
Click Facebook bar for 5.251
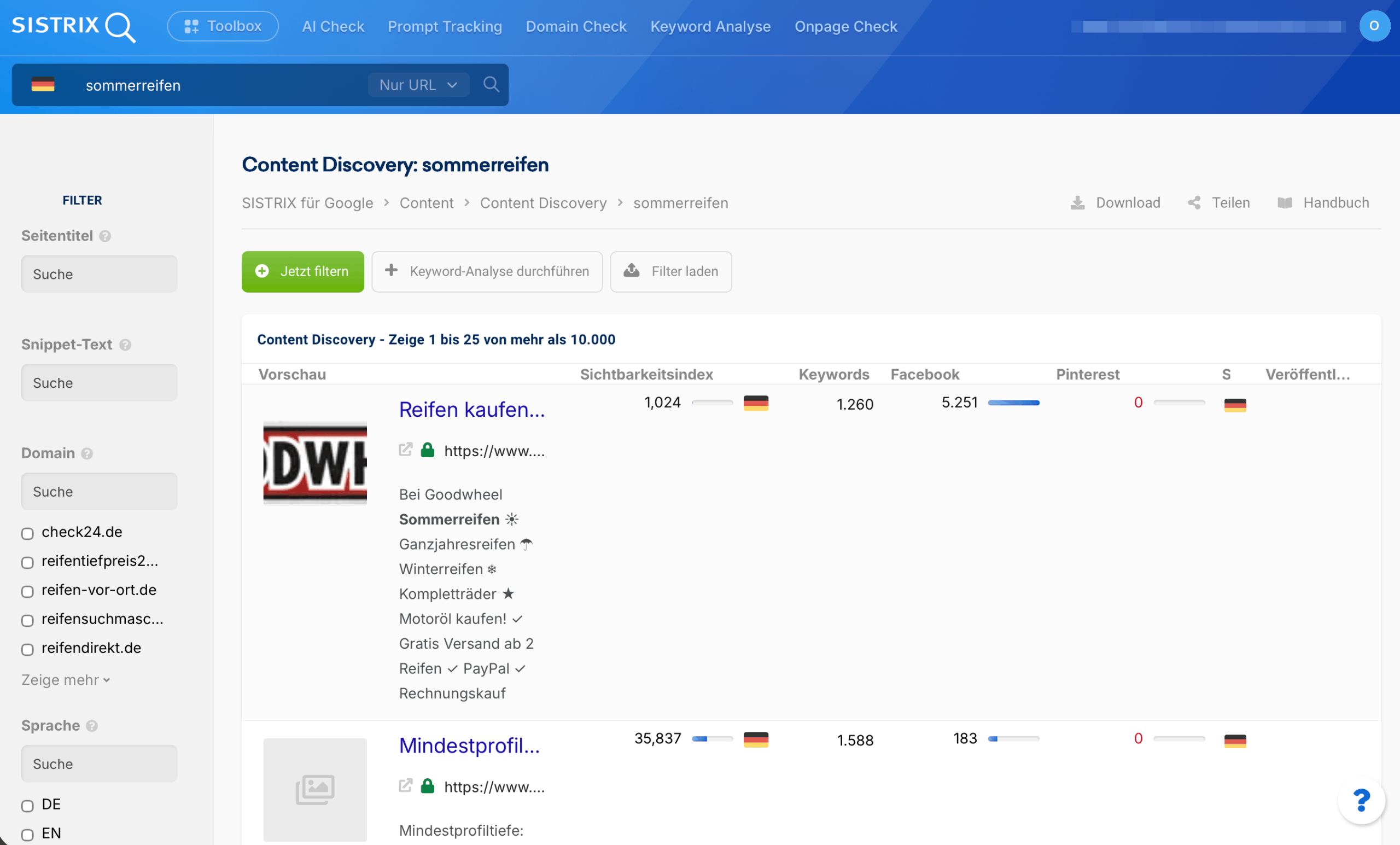[1014, 403]
